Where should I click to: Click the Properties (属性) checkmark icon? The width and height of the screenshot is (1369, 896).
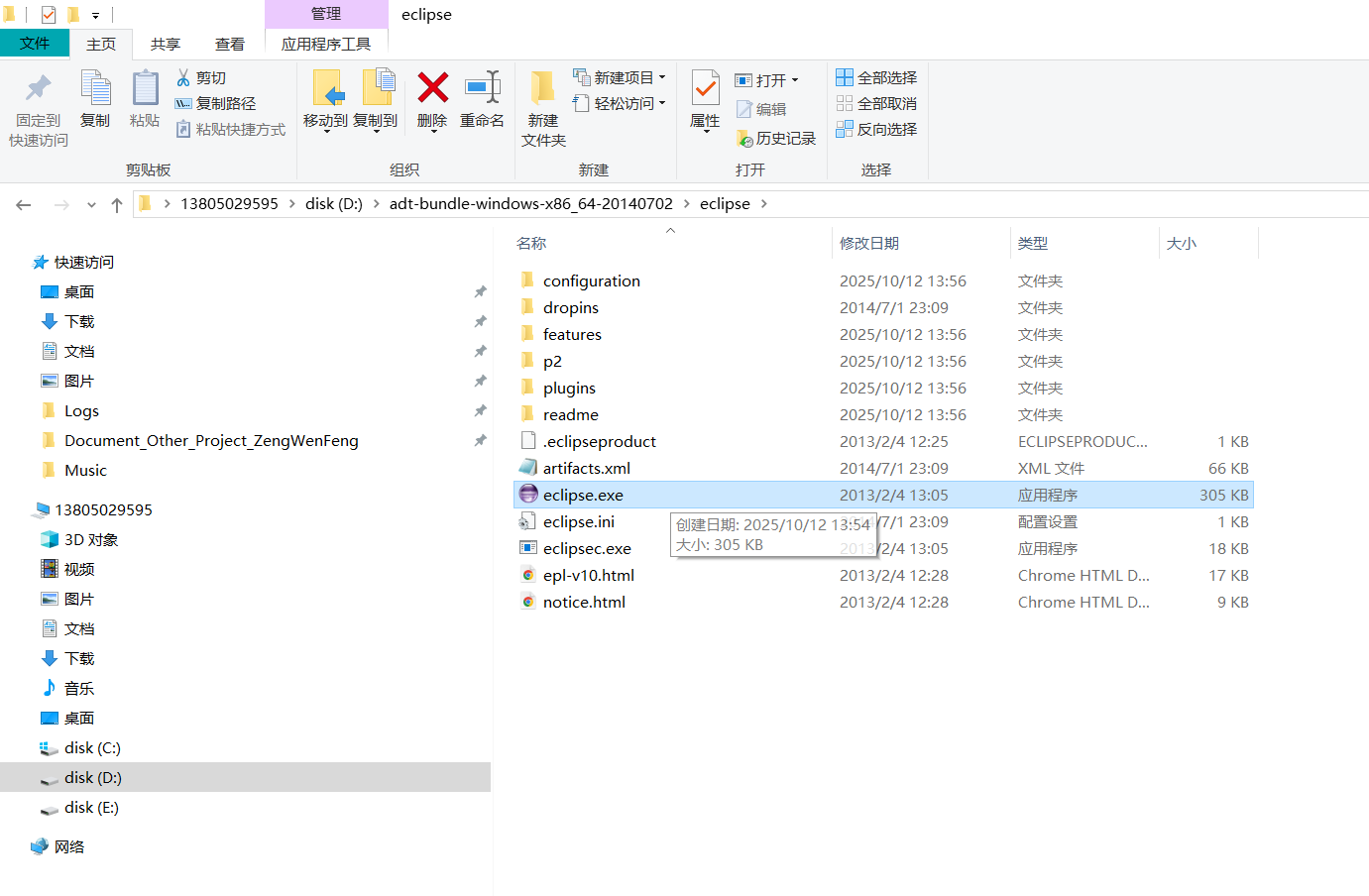pyautogui.click(x=705, y=88)
